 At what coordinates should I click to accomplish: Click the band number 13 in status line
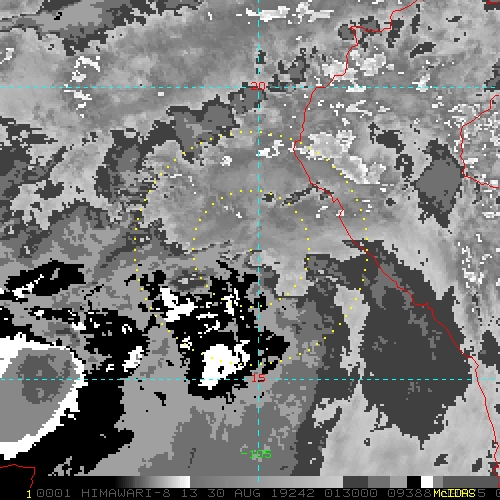(x=189, y=493)
